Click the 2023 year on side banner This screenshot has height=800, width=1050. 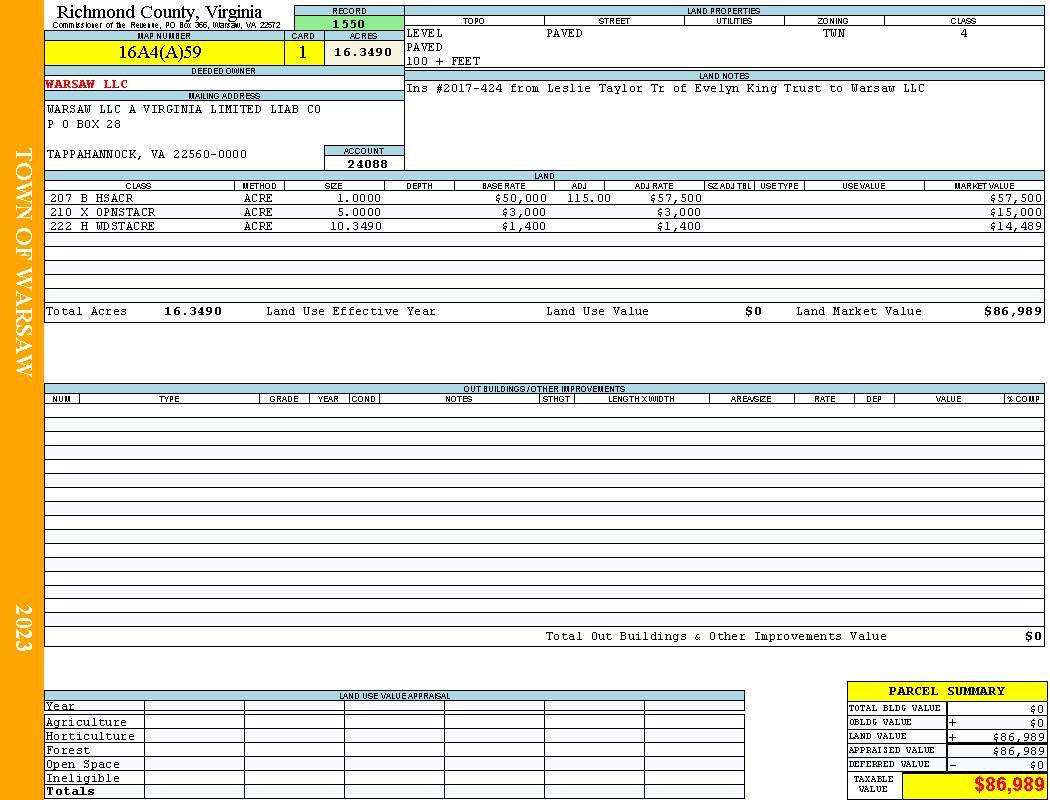coord(23,628)
